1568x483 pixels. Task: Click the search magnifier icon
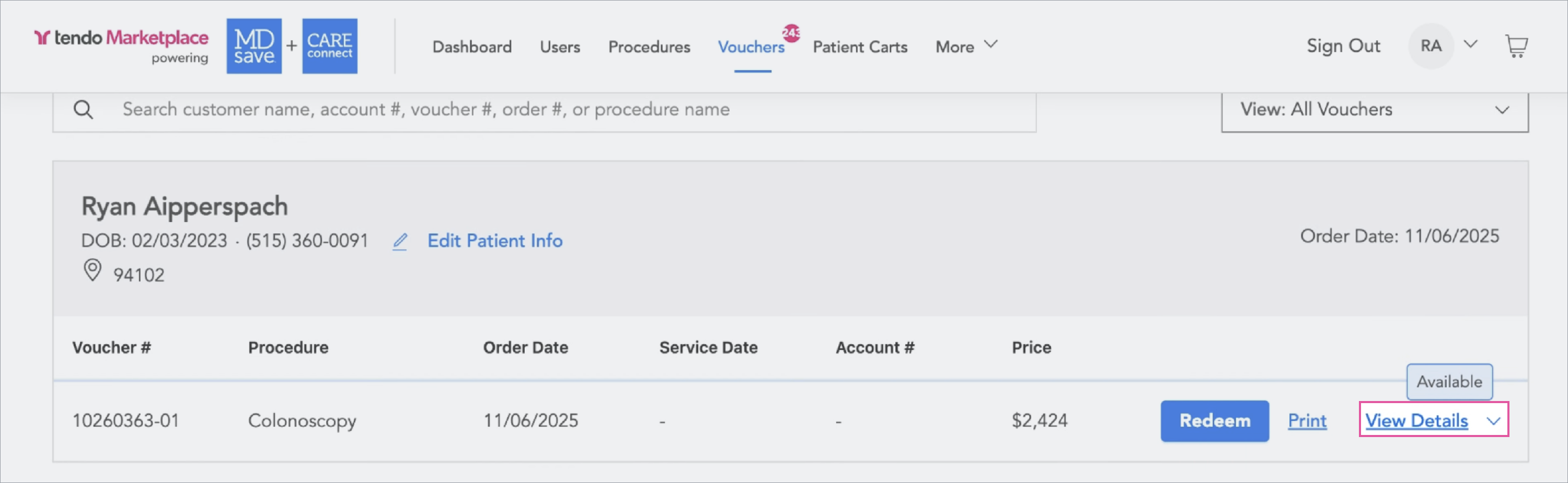(x=84, y=110)
